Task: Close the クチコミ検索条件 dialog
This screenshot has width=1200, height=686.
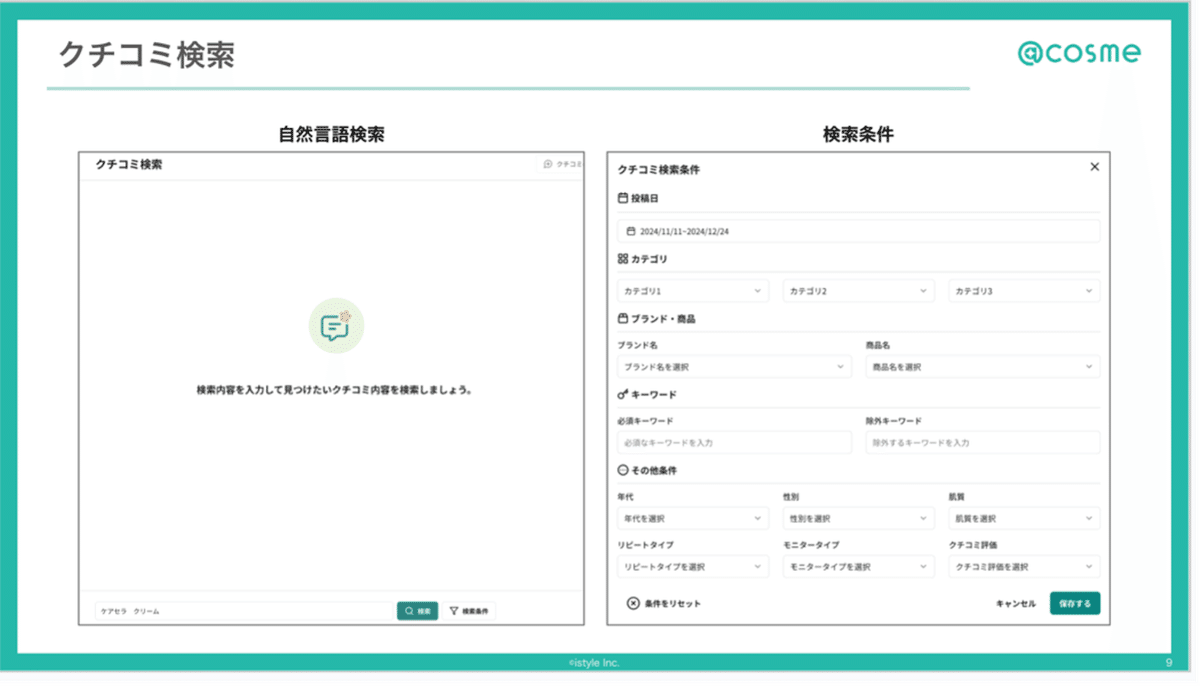Action: click(1094, 167)
